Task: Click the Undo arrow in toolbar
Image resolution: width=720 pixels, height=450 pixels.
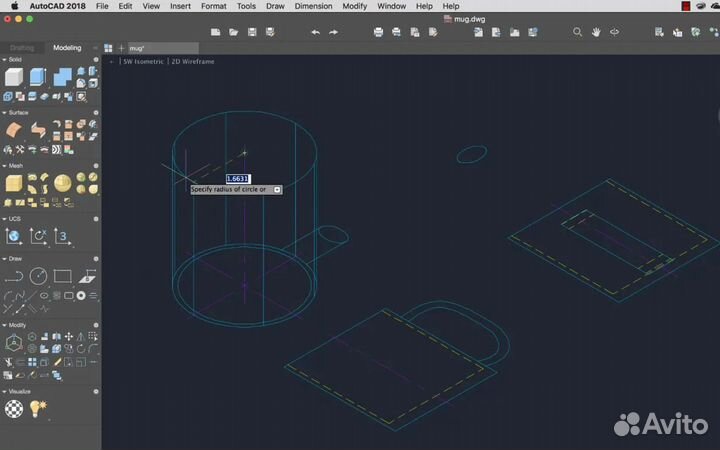Action: 315,32
